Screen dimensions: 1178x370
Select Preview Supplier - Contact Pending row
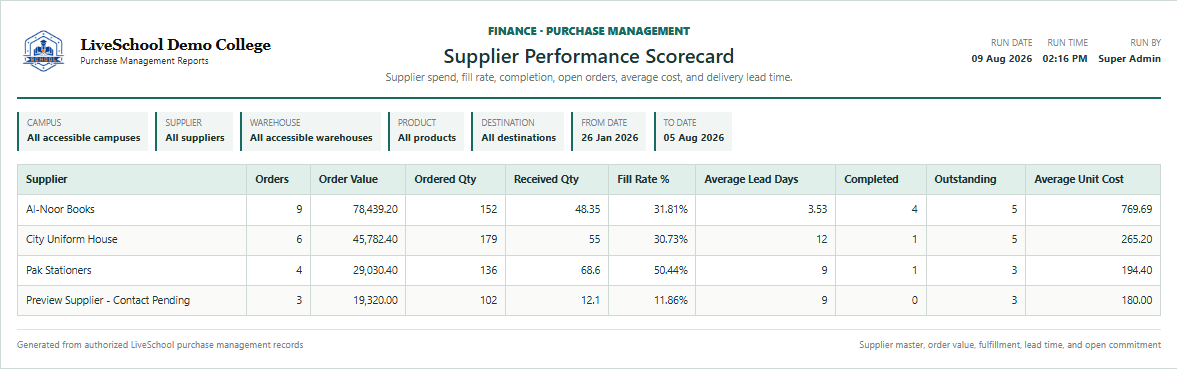[590, 300]
